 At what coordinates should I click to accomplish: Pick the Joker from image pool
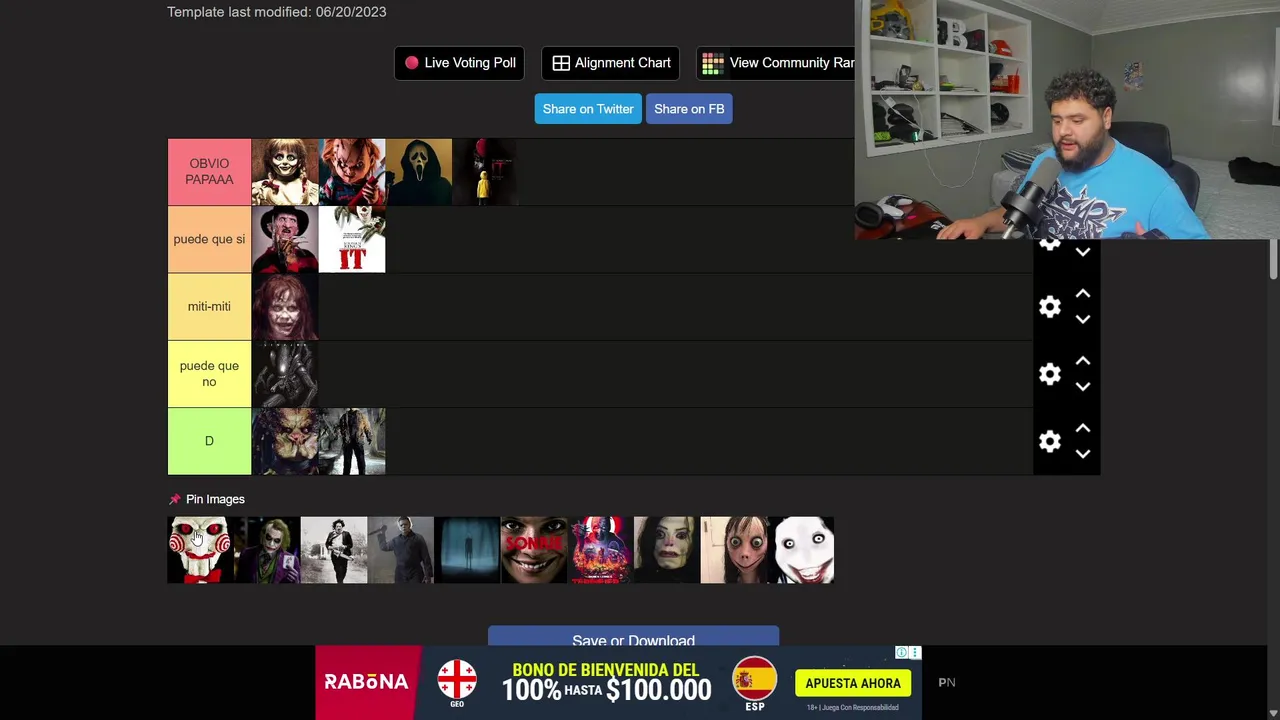[x=267, y=550]
